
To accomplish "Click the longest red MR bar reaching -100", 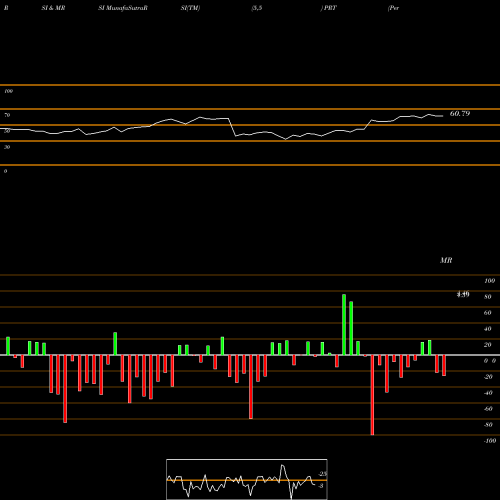I will click(372, 395).
